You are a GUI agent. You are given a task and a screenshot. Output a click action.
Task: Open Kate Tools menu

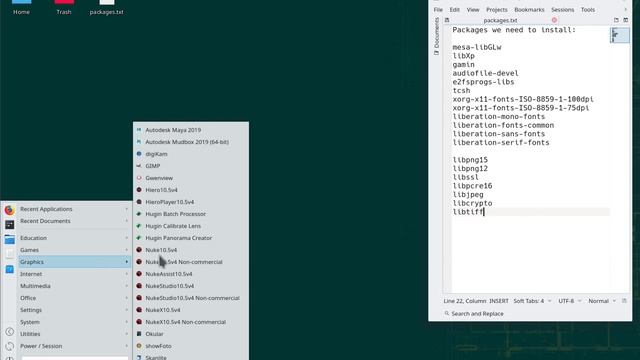tap(588, 9)
